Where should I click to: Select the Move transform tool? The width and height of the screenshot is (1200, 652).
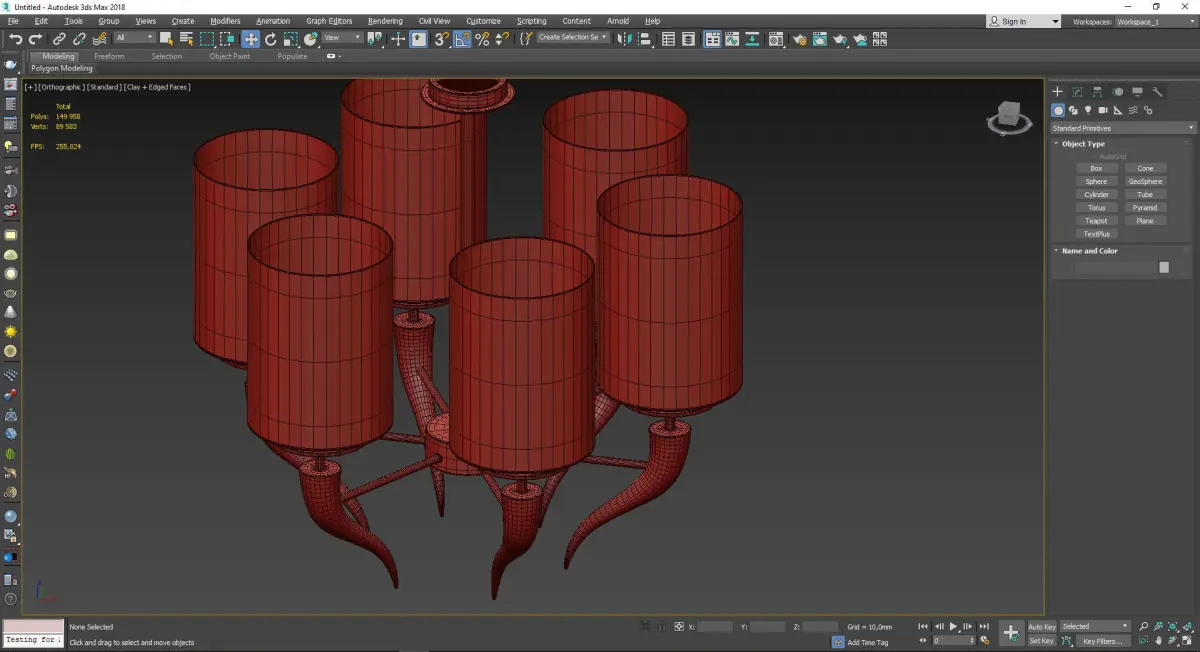pos(250,39)
